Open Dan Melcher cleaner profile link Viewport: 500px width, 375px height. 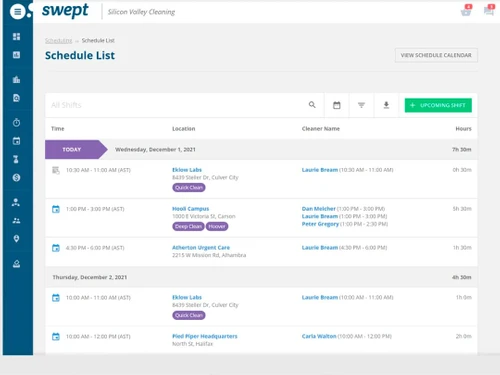pos(318,209)
